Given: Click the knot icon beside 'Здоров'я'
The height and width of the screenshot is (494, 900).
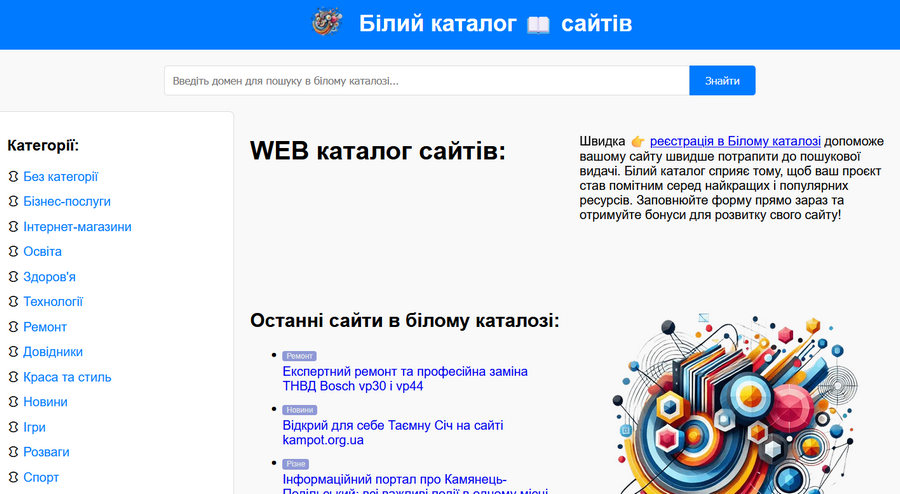Looking at the screenshot, I should point(13,277).
